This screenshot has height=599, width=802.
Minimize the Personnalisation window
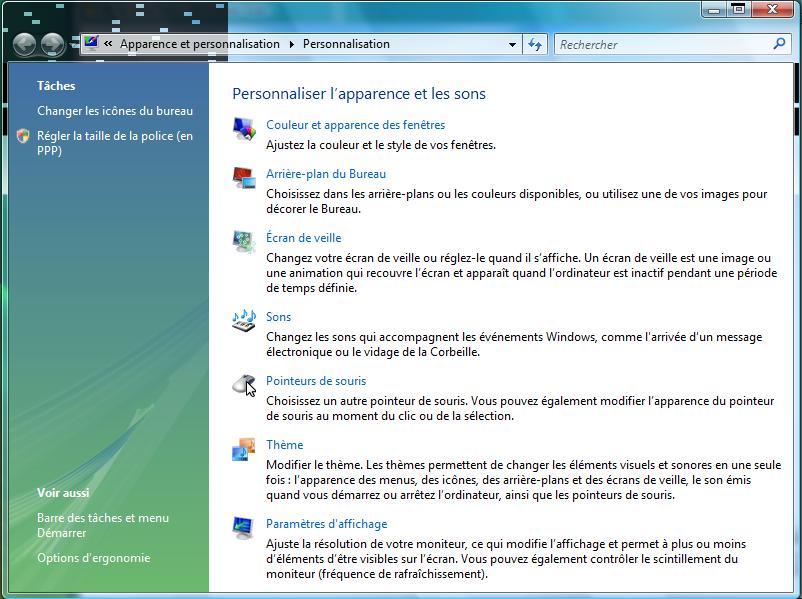(715, 10)
